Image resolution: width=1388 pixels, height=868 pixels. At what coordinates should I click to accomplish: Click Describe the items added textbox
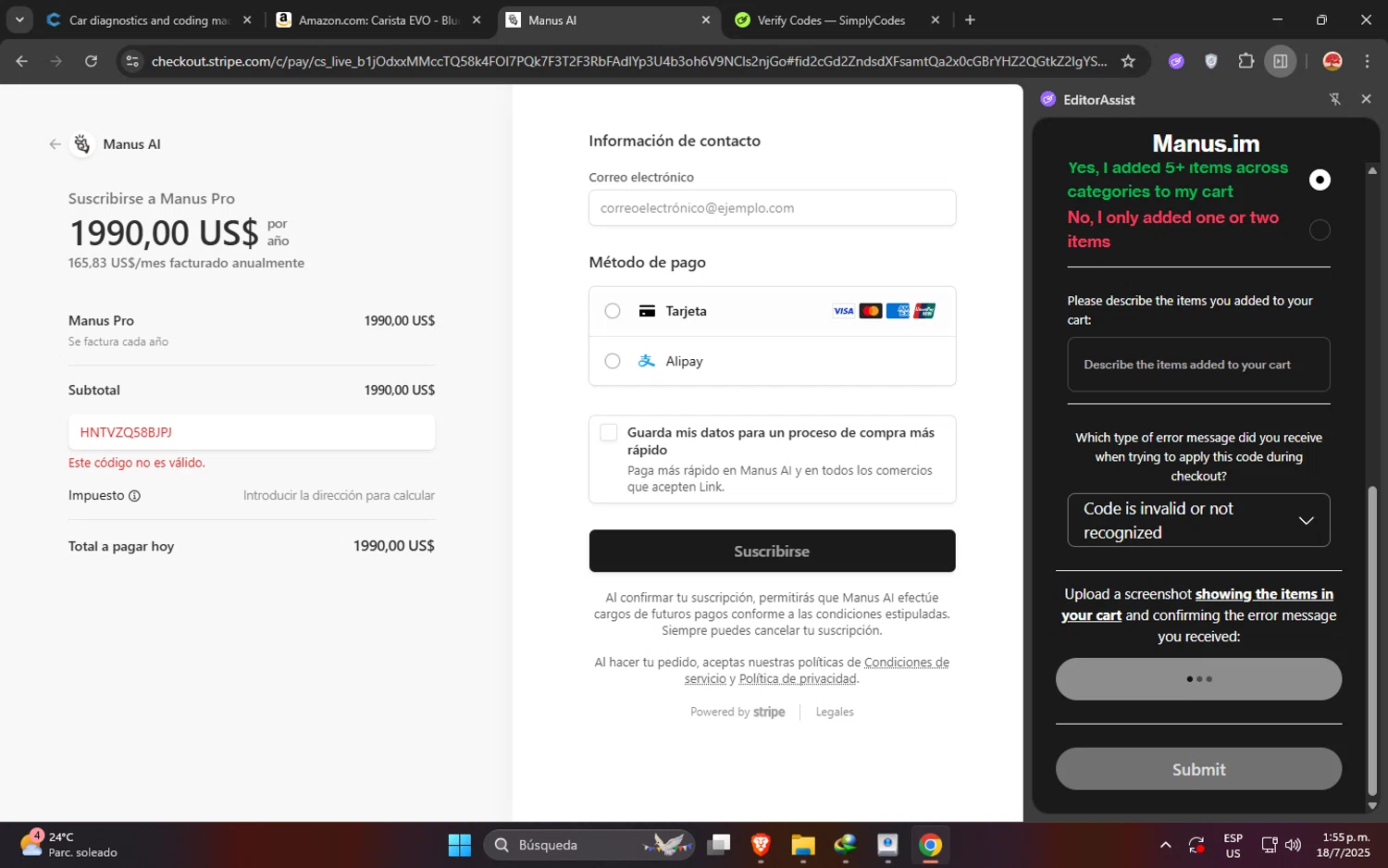1198,365
